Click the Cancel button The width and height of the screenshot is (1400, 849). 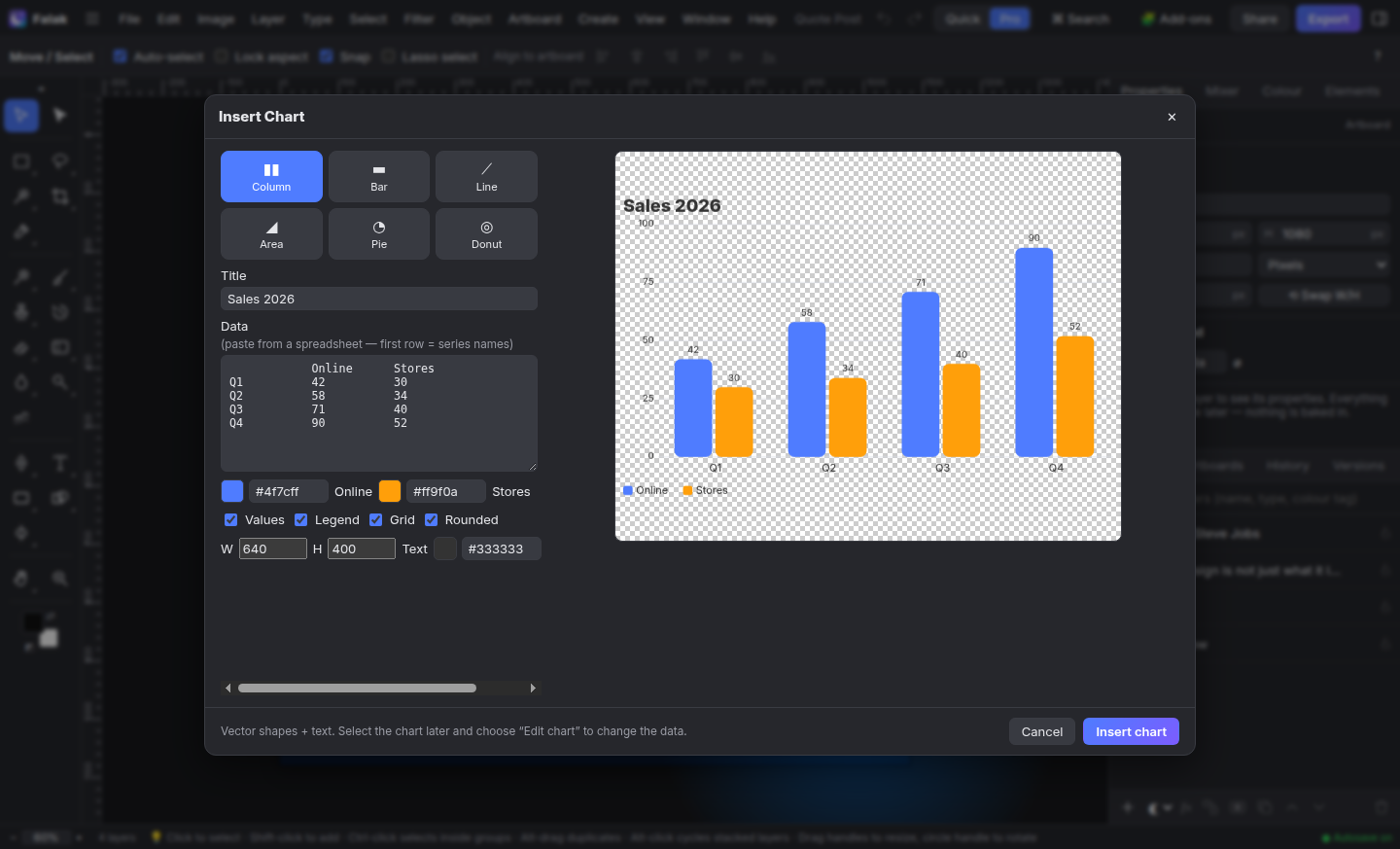coord(1042,731)
